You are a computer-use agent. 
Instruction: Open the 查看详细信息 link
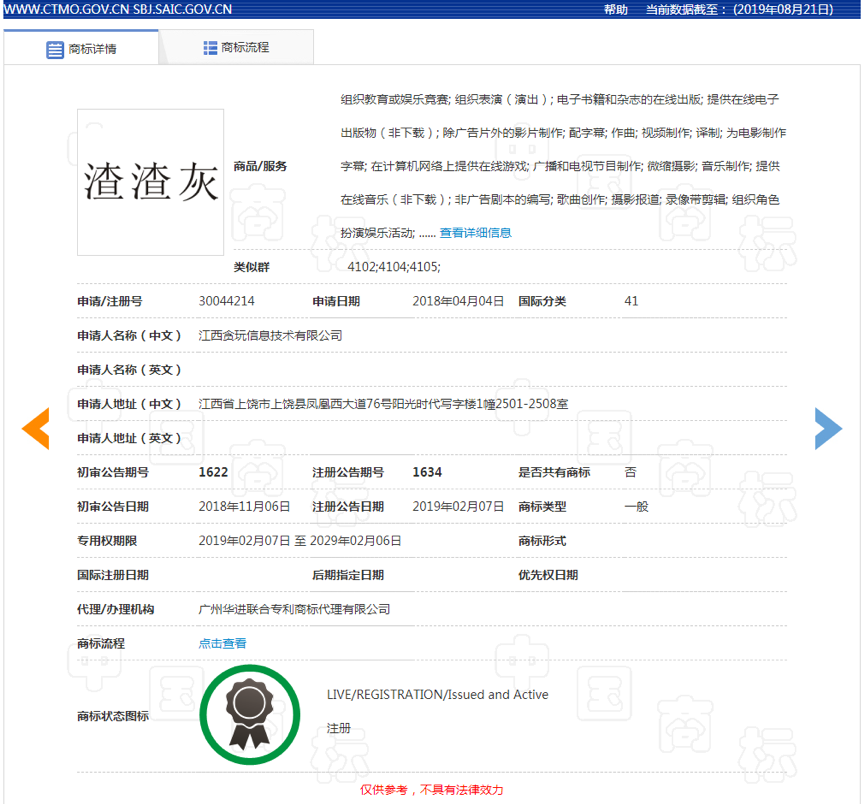pyautogui.click(x=475, y=233)
